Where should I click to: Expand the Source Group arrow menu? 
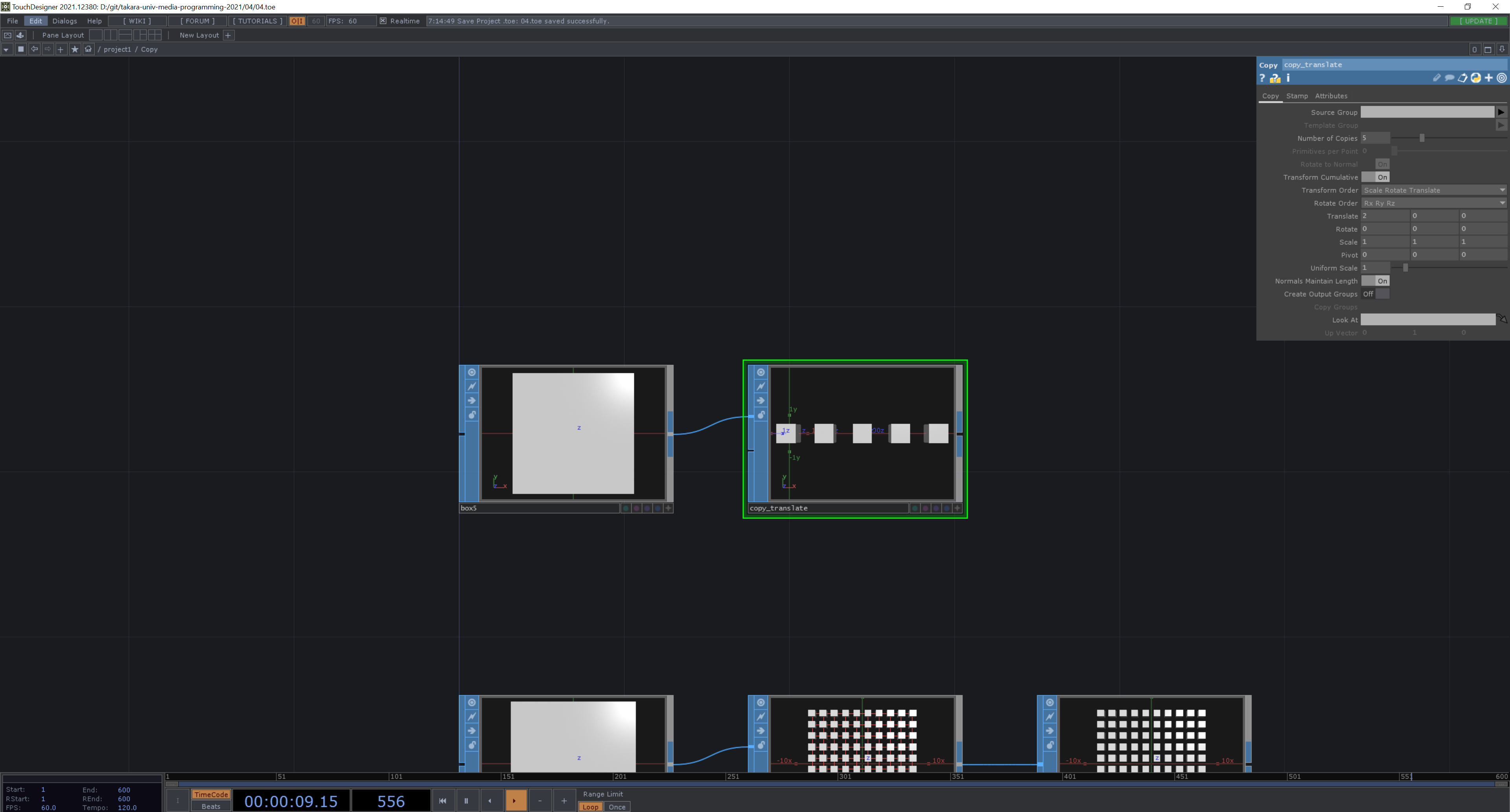(1501, 112)
